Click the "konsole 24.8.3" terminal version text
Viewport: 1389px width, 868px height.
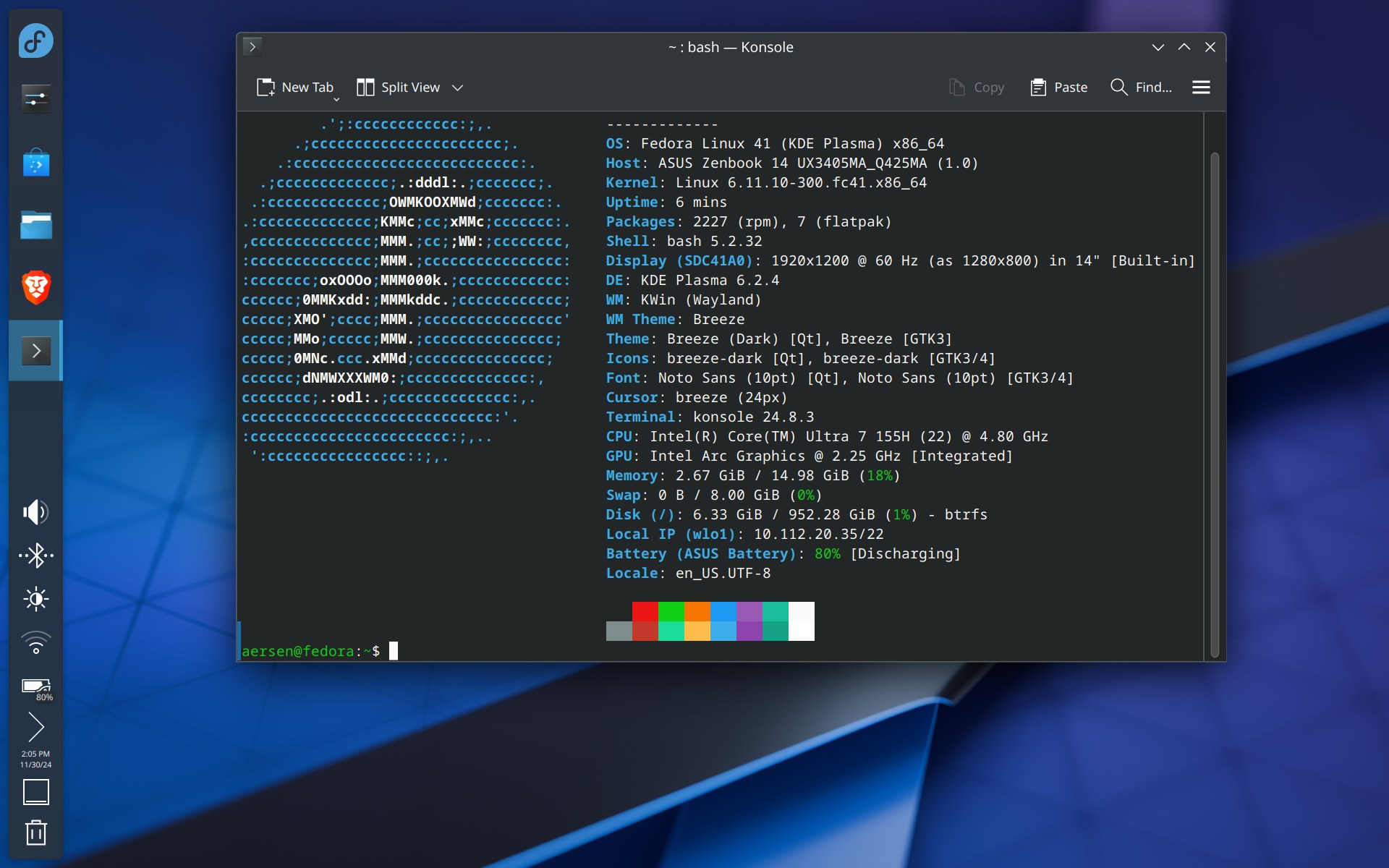[753, 417]
